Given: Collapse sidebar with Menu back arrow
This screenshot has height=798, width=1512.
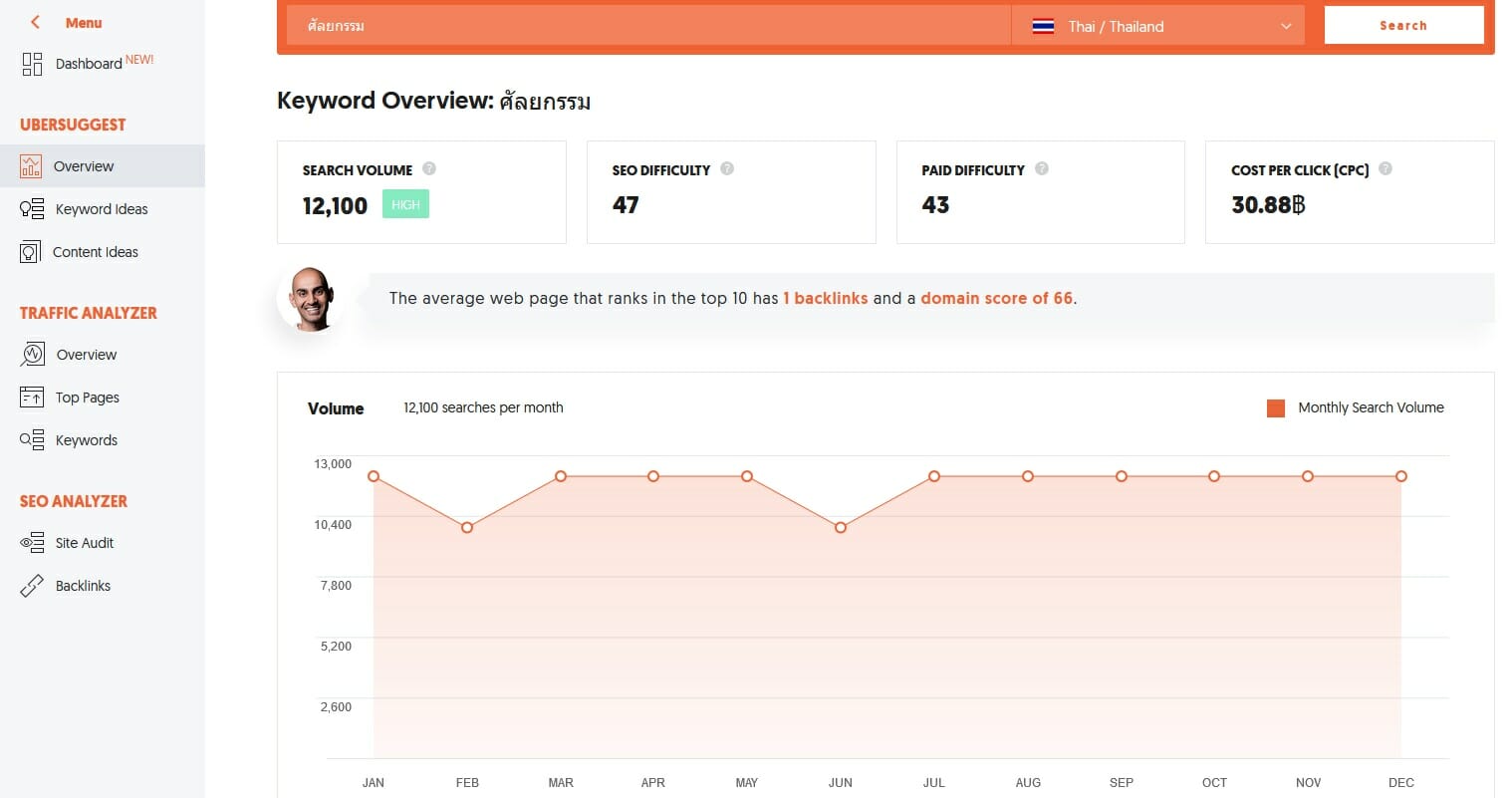Looking at the screenshot, I should (35, 22).
